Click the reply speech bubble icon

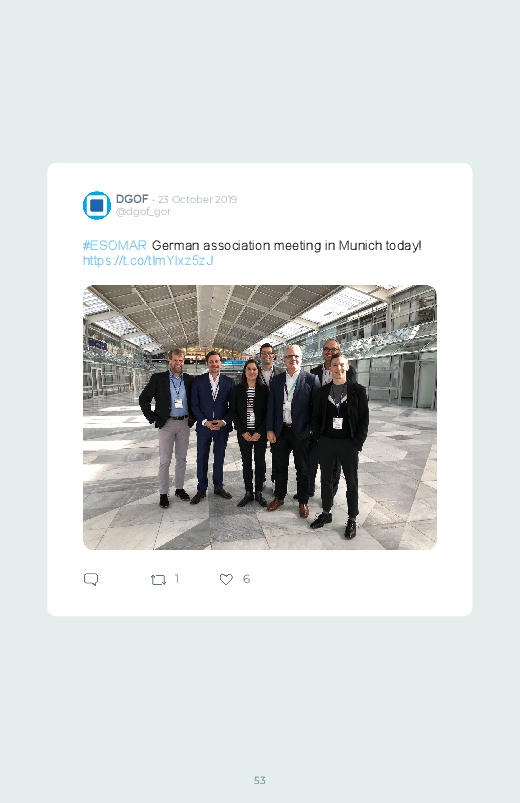(x=91, y=579)
